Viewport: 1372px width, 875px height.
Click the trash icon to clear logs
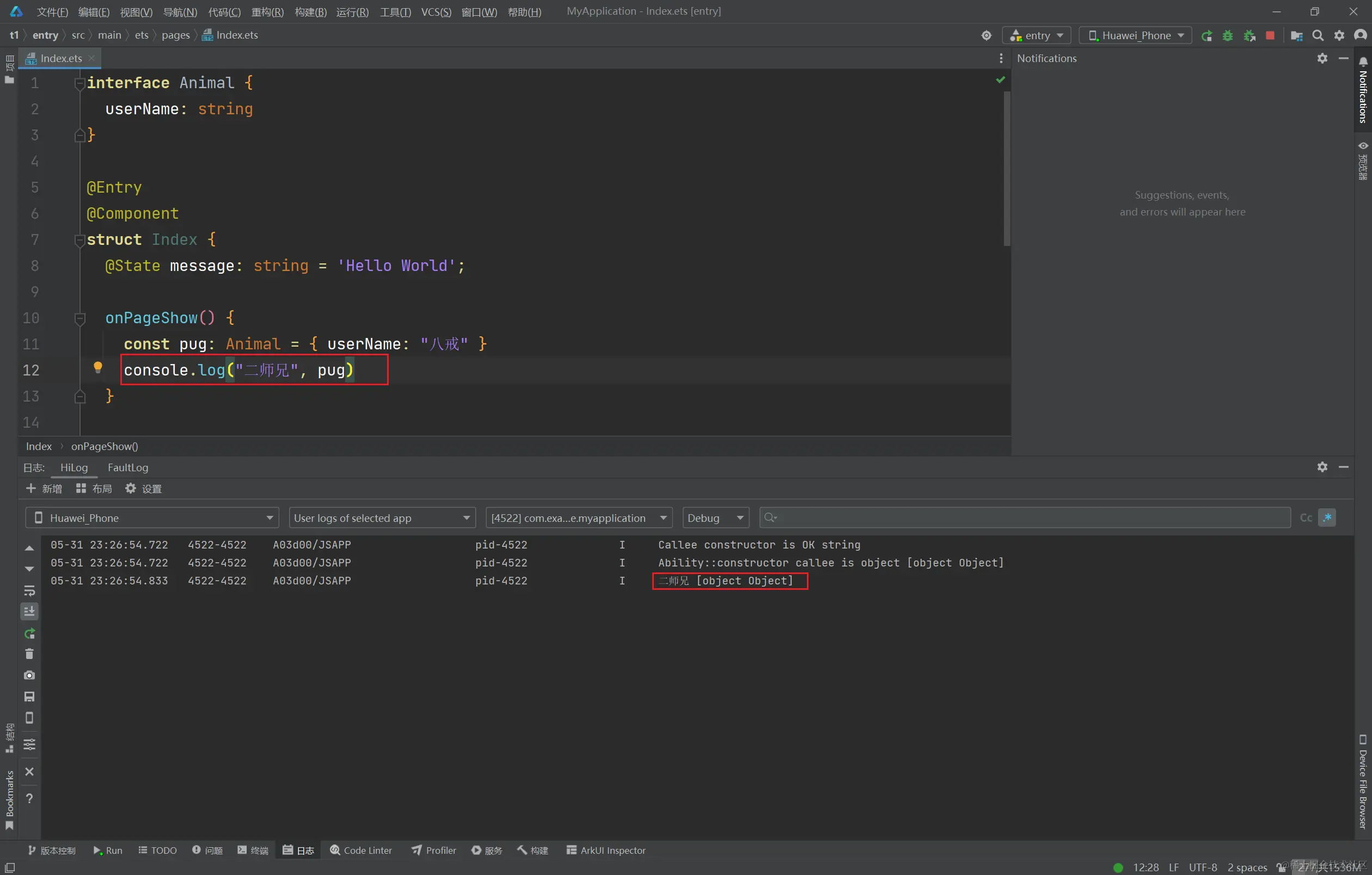point(29,654)
